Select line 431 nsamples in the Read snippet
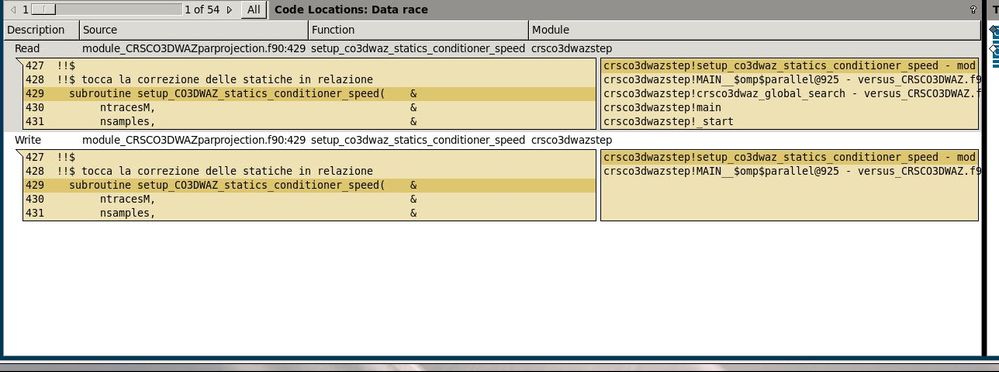999x372 pixels. [310, 122]
